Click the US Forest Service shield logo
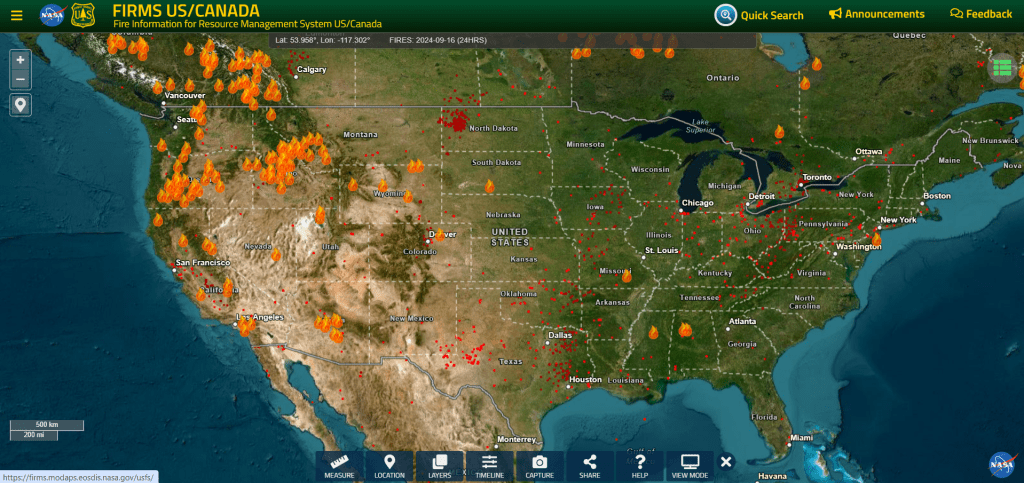Viewport: 1024px width, 483px height. coord(82,15)
